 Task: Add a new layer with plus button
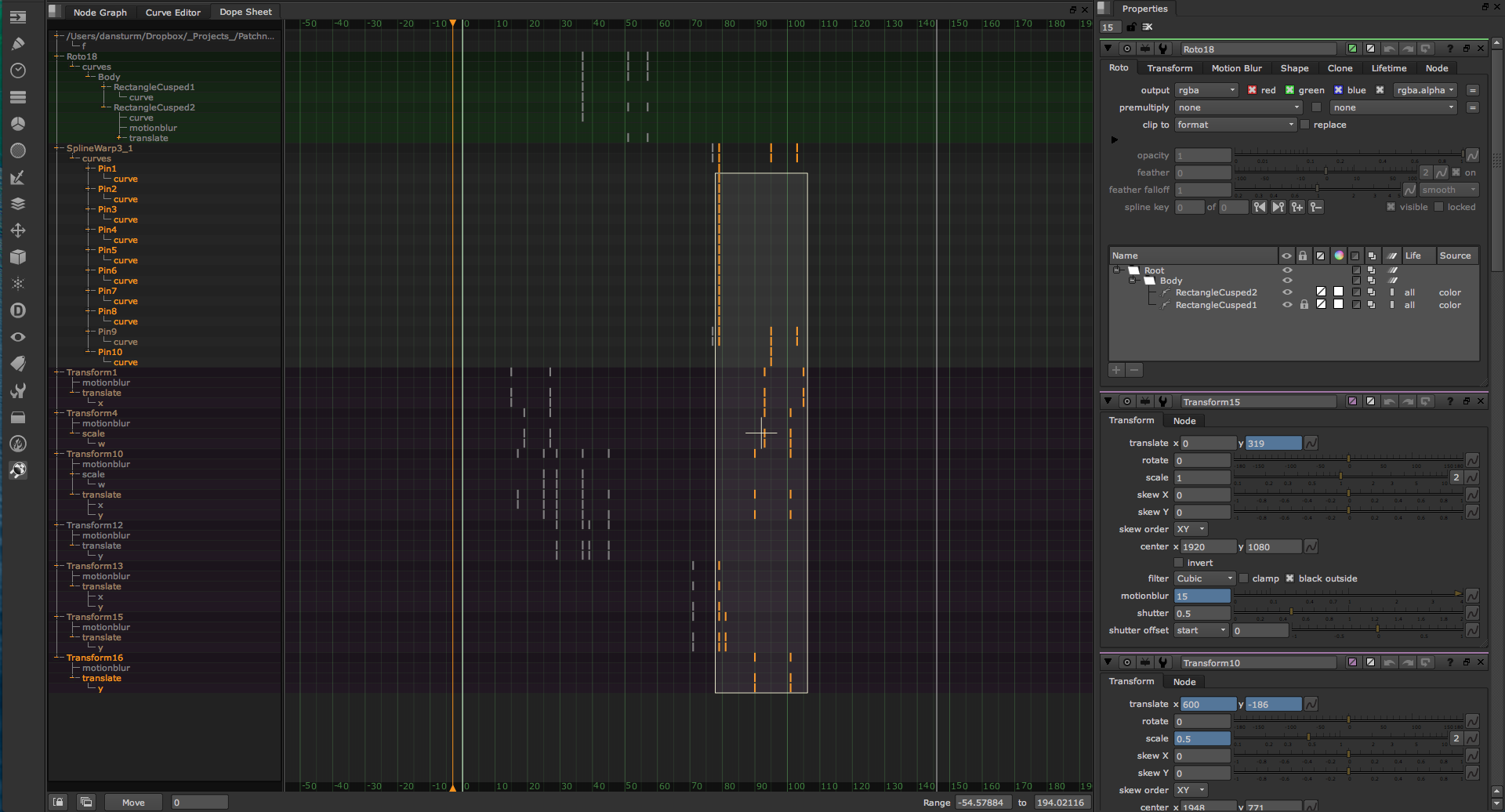click(1116, 370)
